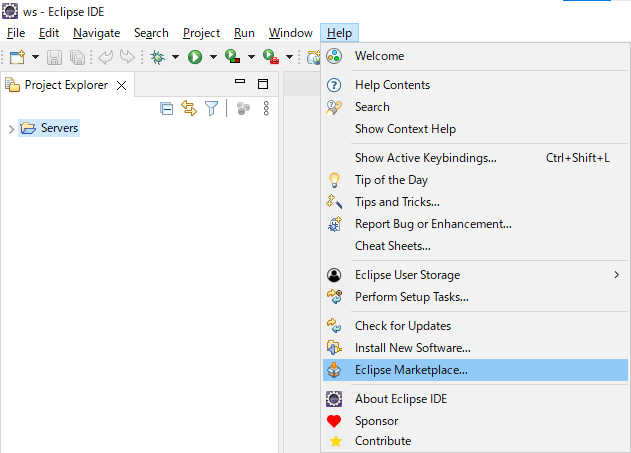This screenshot has width=631, height=453.
Task: Choose Contribute with yellow star
Action: click(475, 441)
